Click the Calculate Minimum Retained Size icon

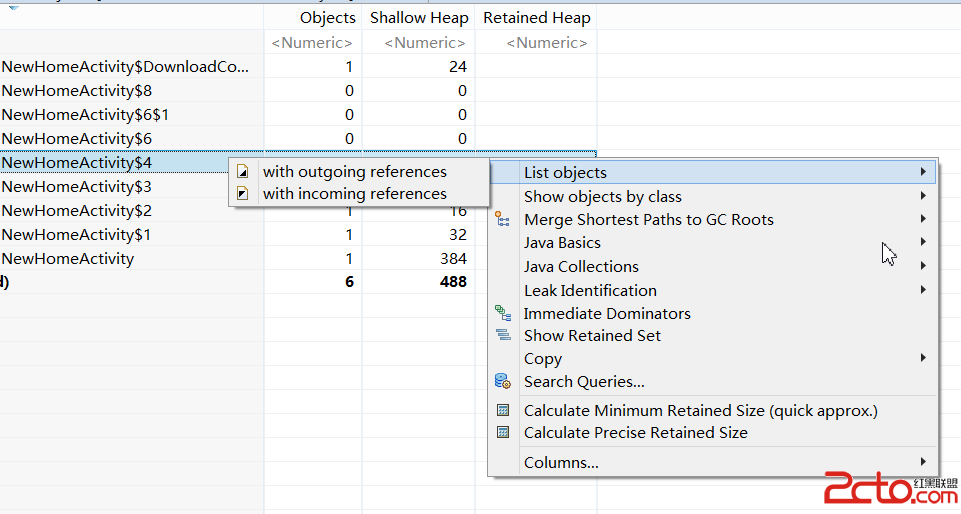[x=503, y=410]
